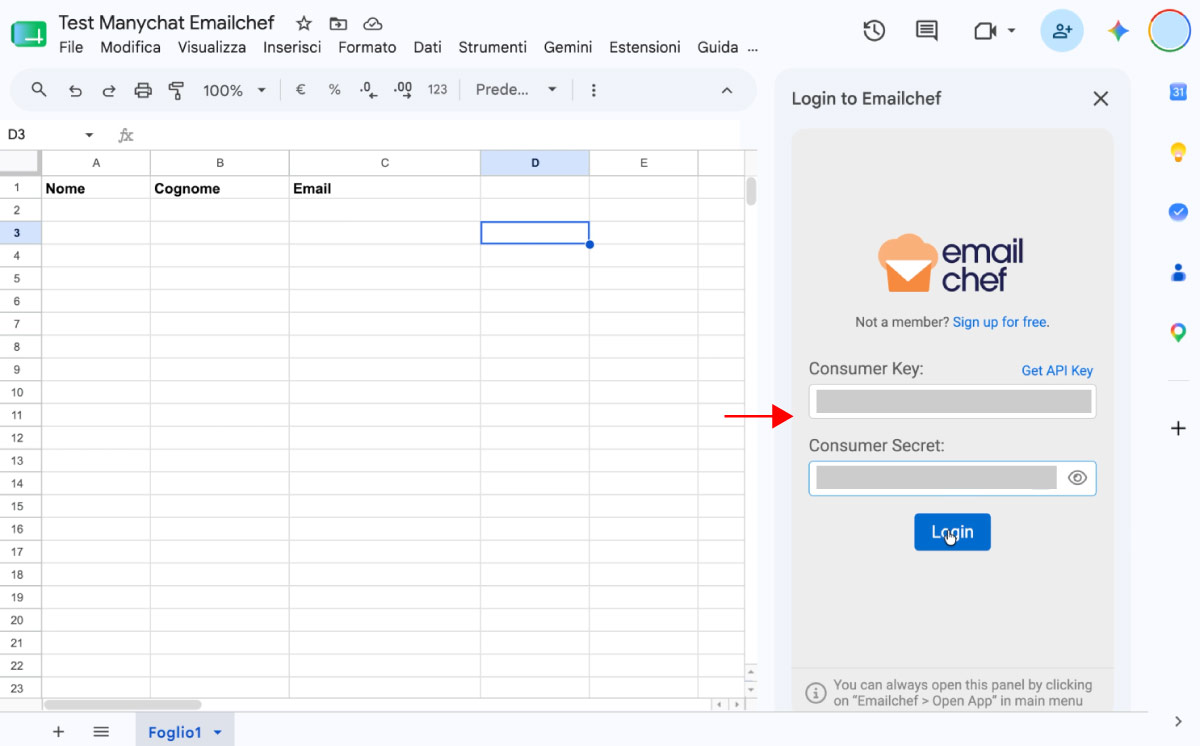Image resolution: width=1200 pixels, height=746 pixels.
Task: Open the all sheets list button
Action: [101, 732]
